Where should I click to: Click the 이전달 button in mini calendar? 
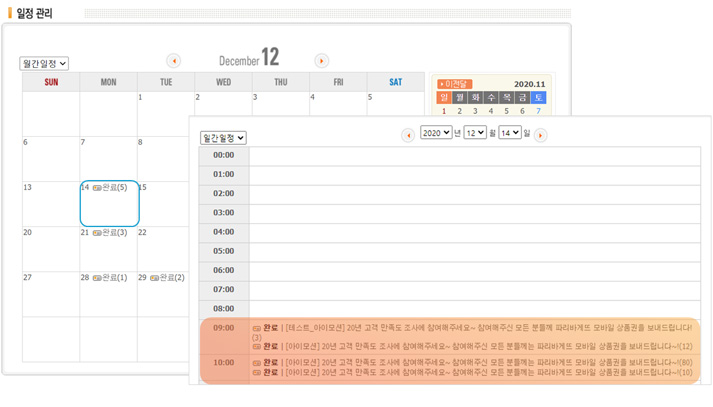tap(455, 85)
